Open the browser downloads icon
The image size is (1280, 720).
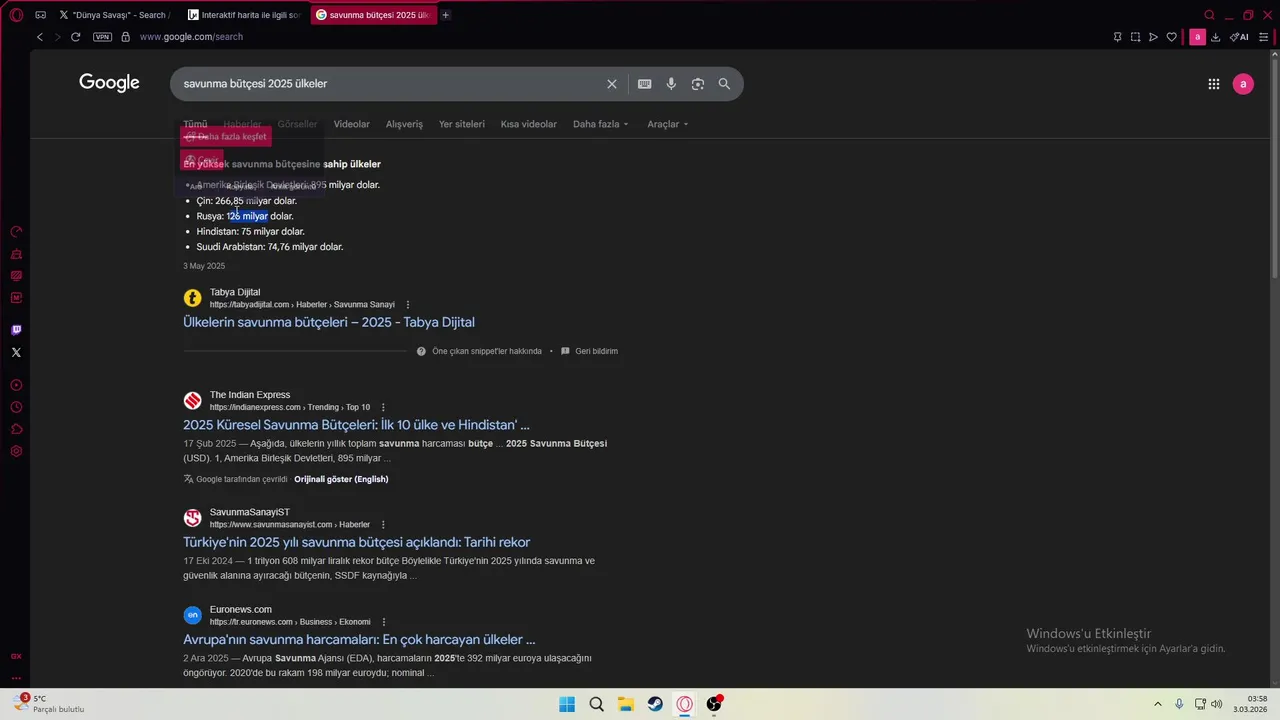[1215, 37]
